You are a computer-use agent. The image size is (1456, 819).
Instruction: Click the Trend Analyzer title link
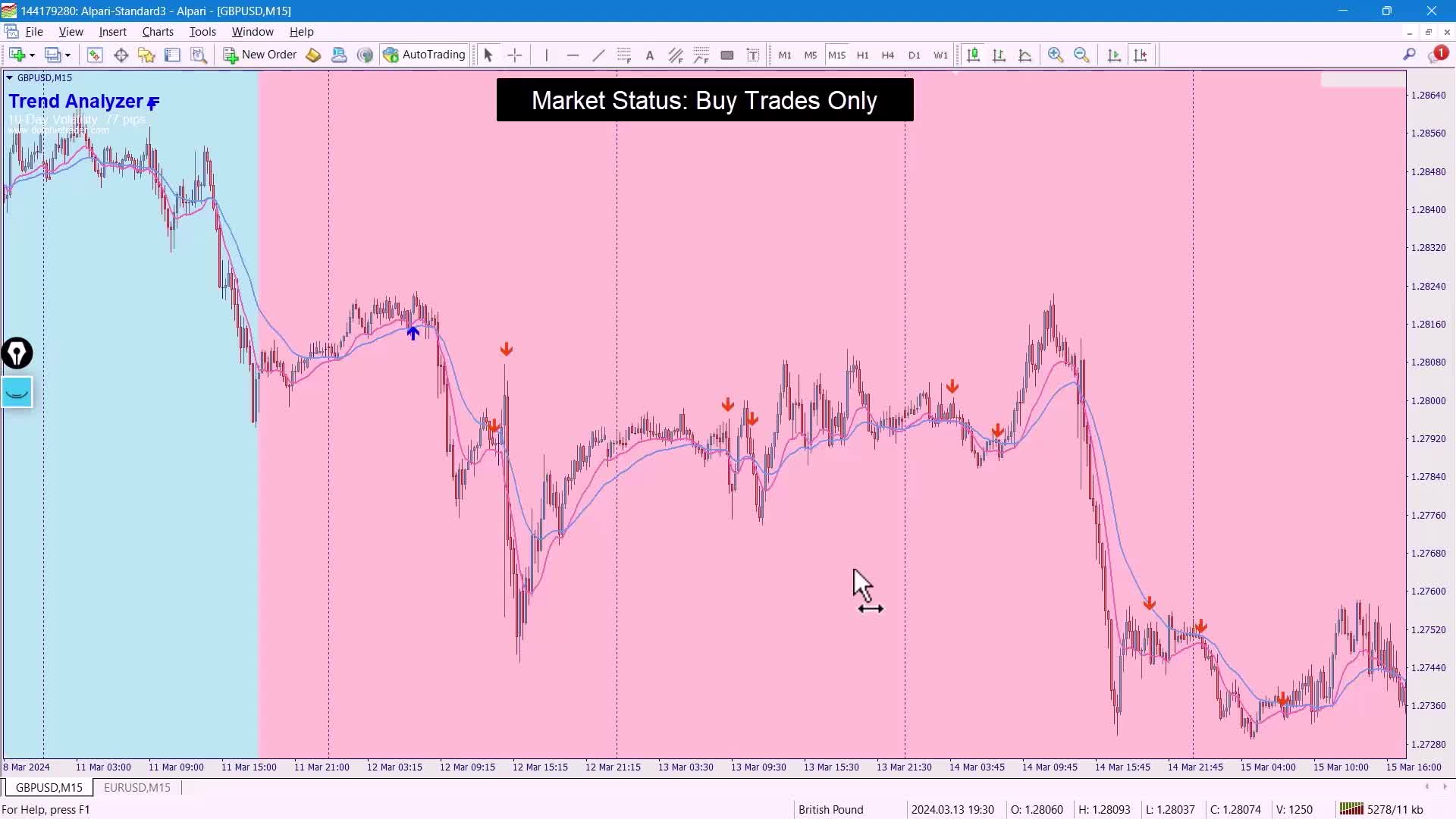pos(76,102)
